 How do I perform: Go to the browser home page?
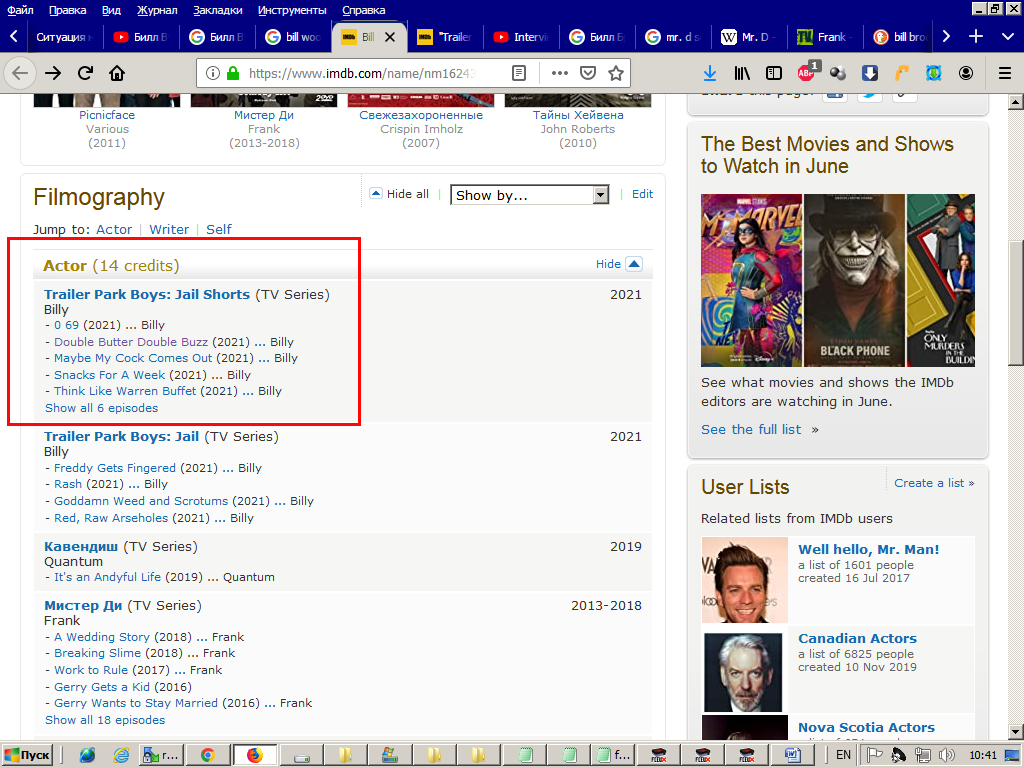[117, 73]
